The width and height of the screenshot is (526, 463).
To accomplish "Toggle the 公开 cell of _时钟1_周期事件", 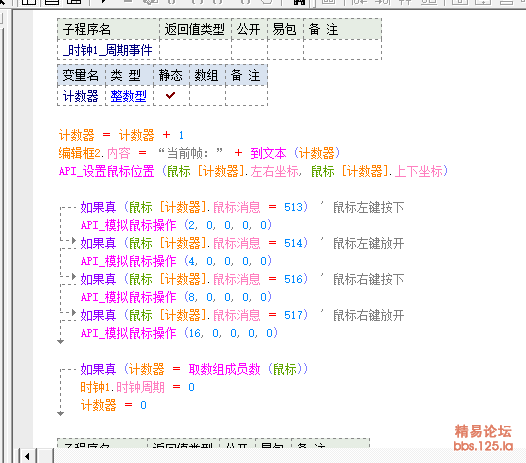I will pyautogui.click(x=249, y=50).
